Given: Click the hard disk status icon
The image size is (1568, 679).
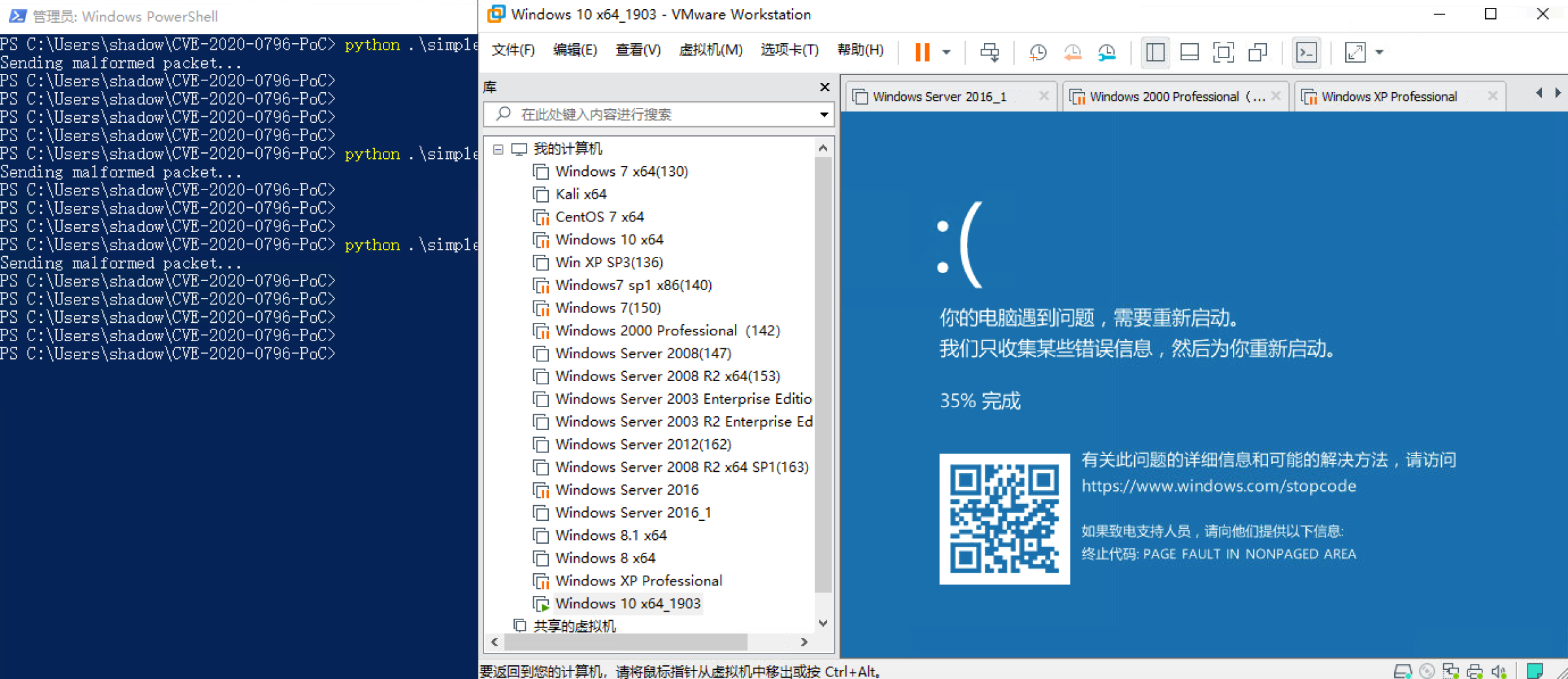Looking at the screenshot, I should (1402, 671).
